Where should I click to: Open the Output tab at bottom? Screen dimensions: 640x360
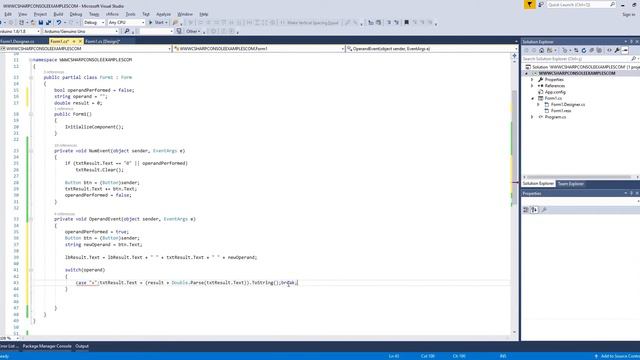82,346
